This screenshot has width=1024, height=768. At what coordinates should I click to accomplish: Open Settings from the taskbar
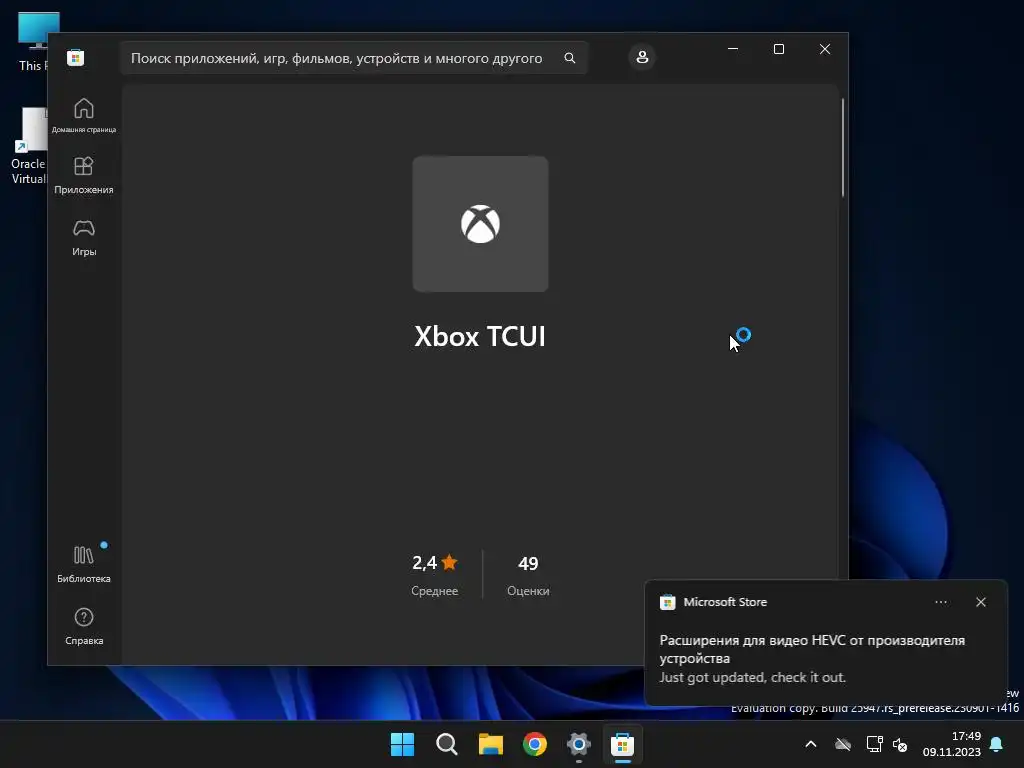[579, 744]
